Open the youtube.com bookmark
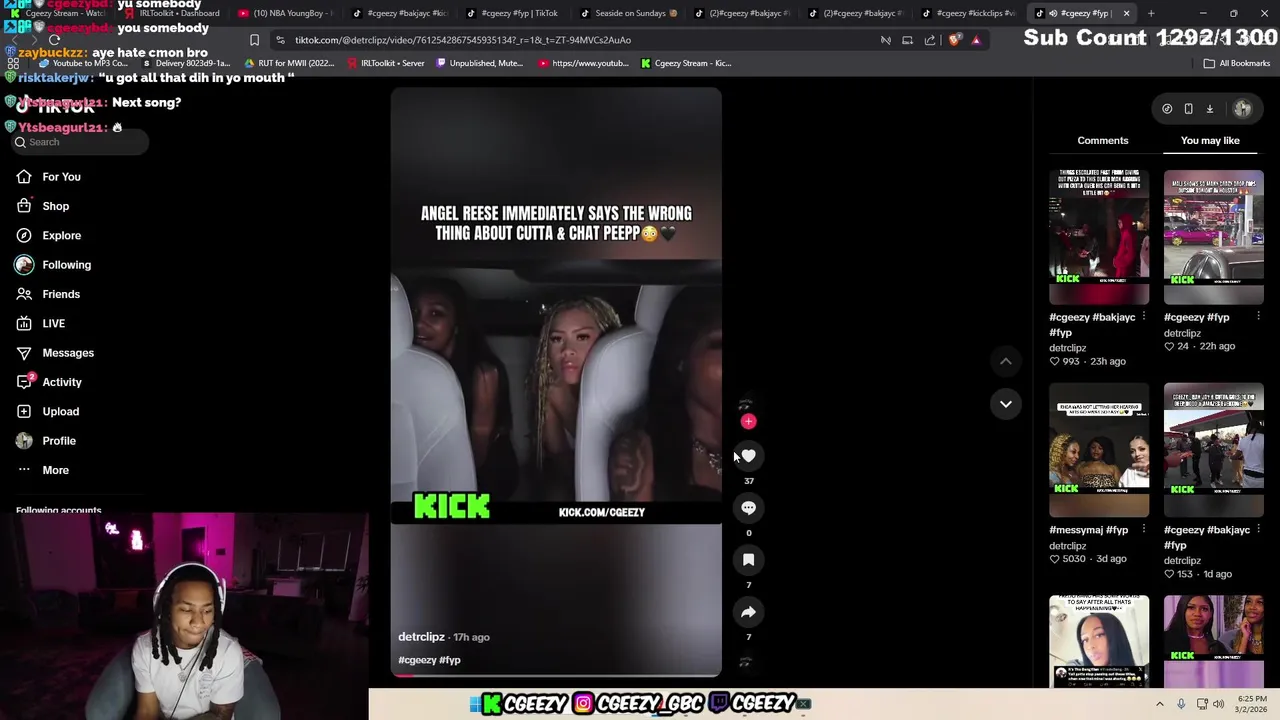The width and height of the screenshot is (1280, 720). (x=584, y=63)
